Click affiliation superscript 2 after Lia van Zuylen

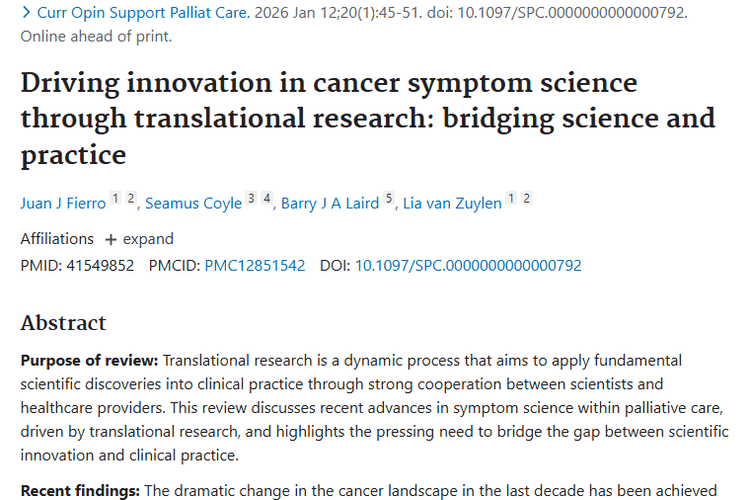pos(526,198)
